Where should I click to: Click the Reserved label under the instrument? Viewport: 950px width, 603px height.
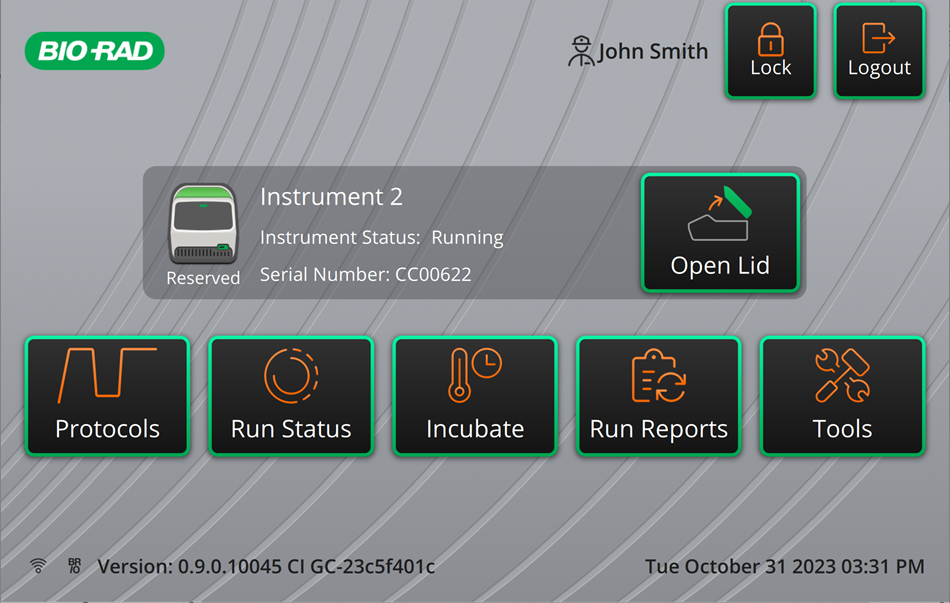(204, 278)
